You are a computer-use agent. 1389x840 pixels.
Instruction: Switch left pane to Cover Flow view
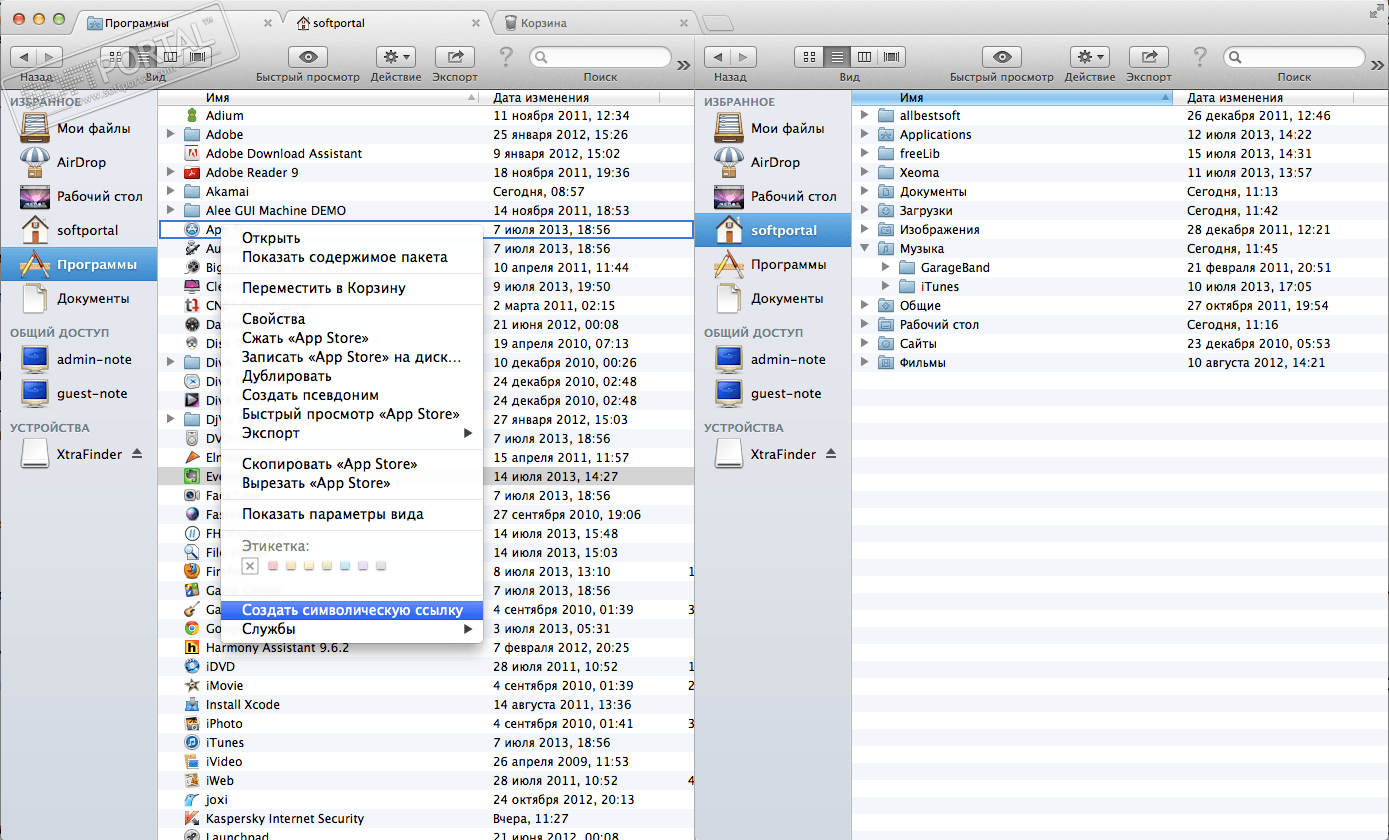(196, 57)
